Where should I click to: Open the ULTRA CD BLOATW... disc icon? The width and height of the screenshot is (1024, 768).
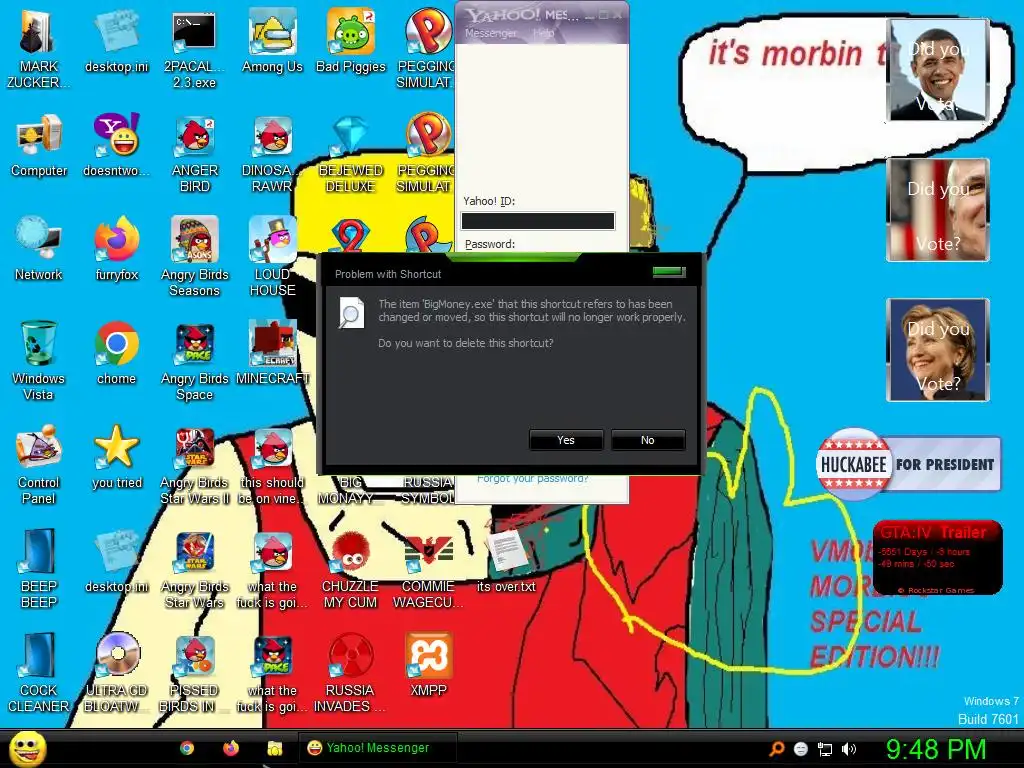(116, 672)
